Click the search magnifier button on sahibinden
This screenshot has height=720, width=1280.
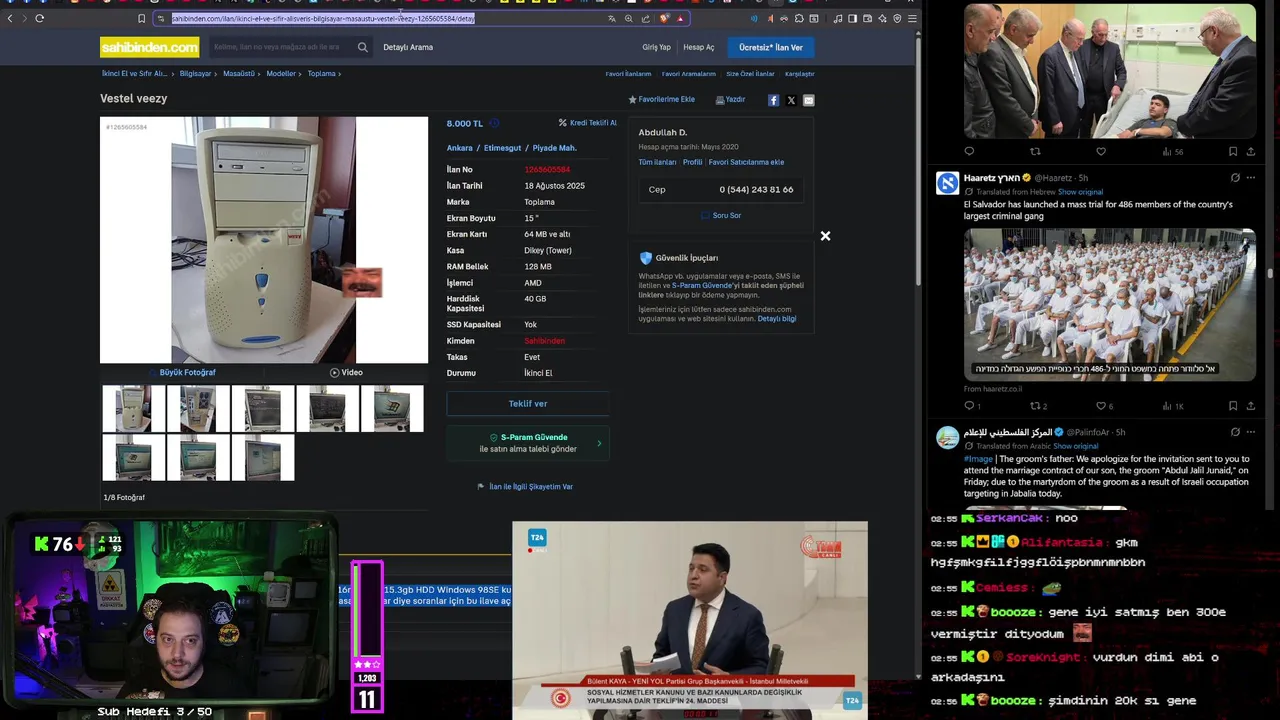(362, 47)
